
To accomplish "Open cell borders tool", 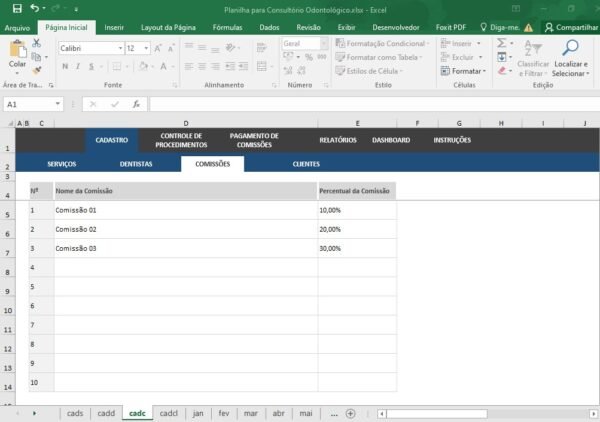I will point(117,67).
